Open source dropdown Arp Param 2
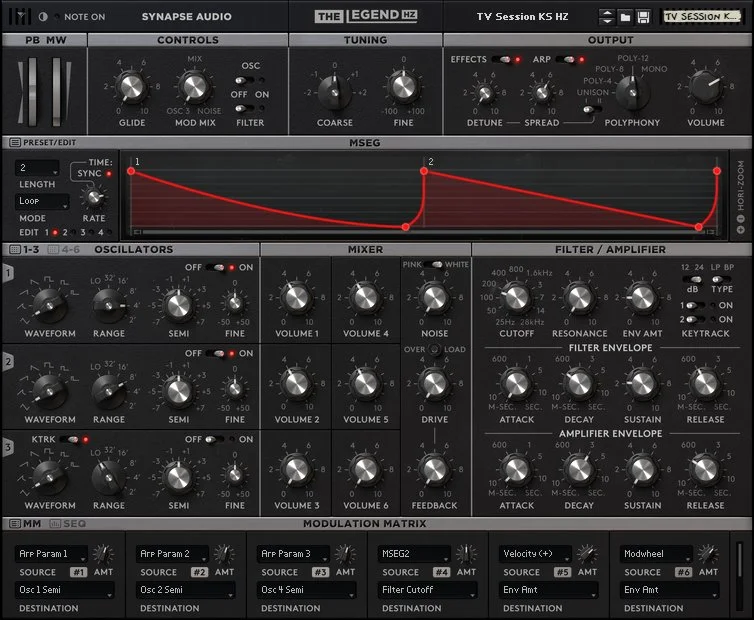This screenshot has width=754, height=620. (x=172, y=554)
